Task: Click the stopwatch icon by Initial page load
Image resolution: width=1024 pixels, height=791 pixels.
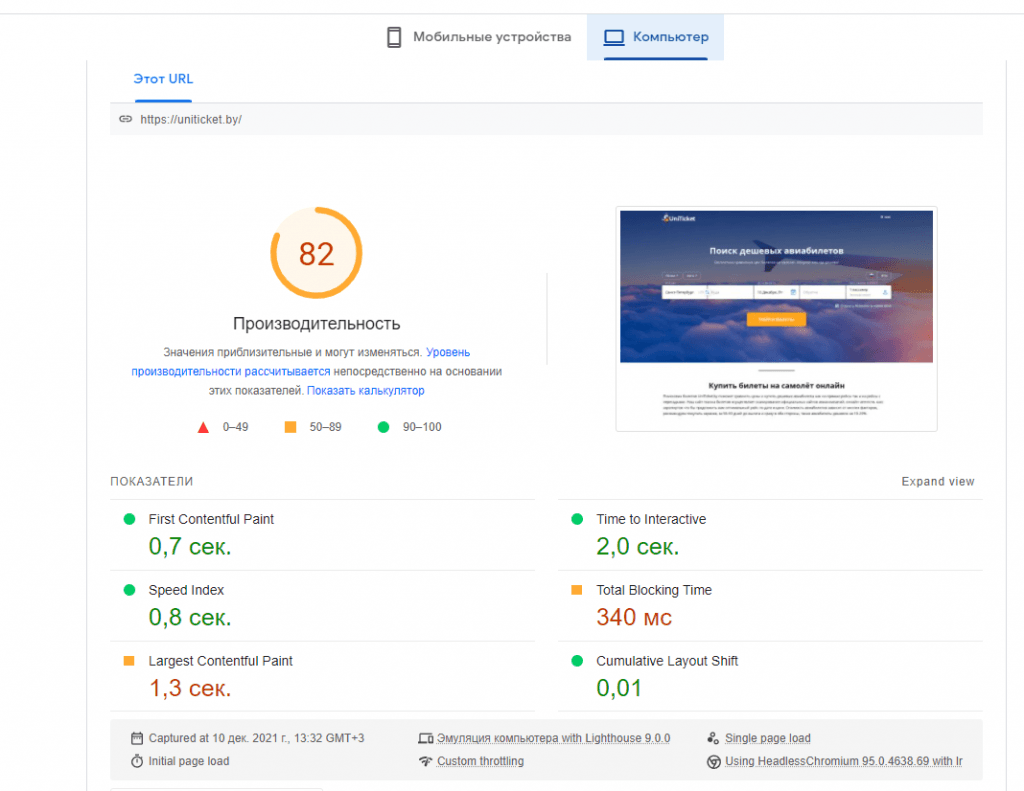Action: (136, 761)
